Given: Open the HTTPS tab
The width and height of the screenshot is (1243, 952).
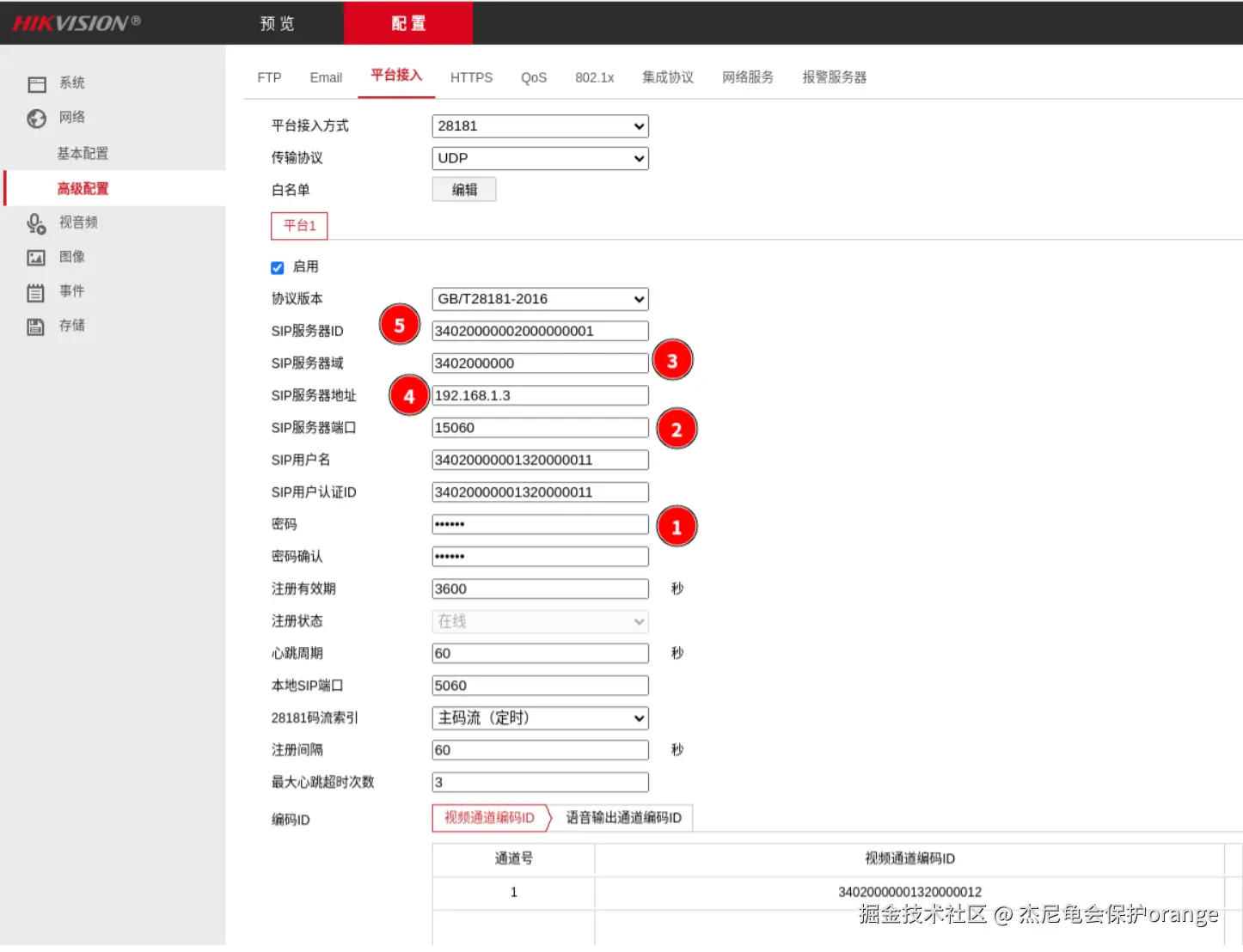Looking at the screenshot, I should pyautogui.click(x=471, y=77).
